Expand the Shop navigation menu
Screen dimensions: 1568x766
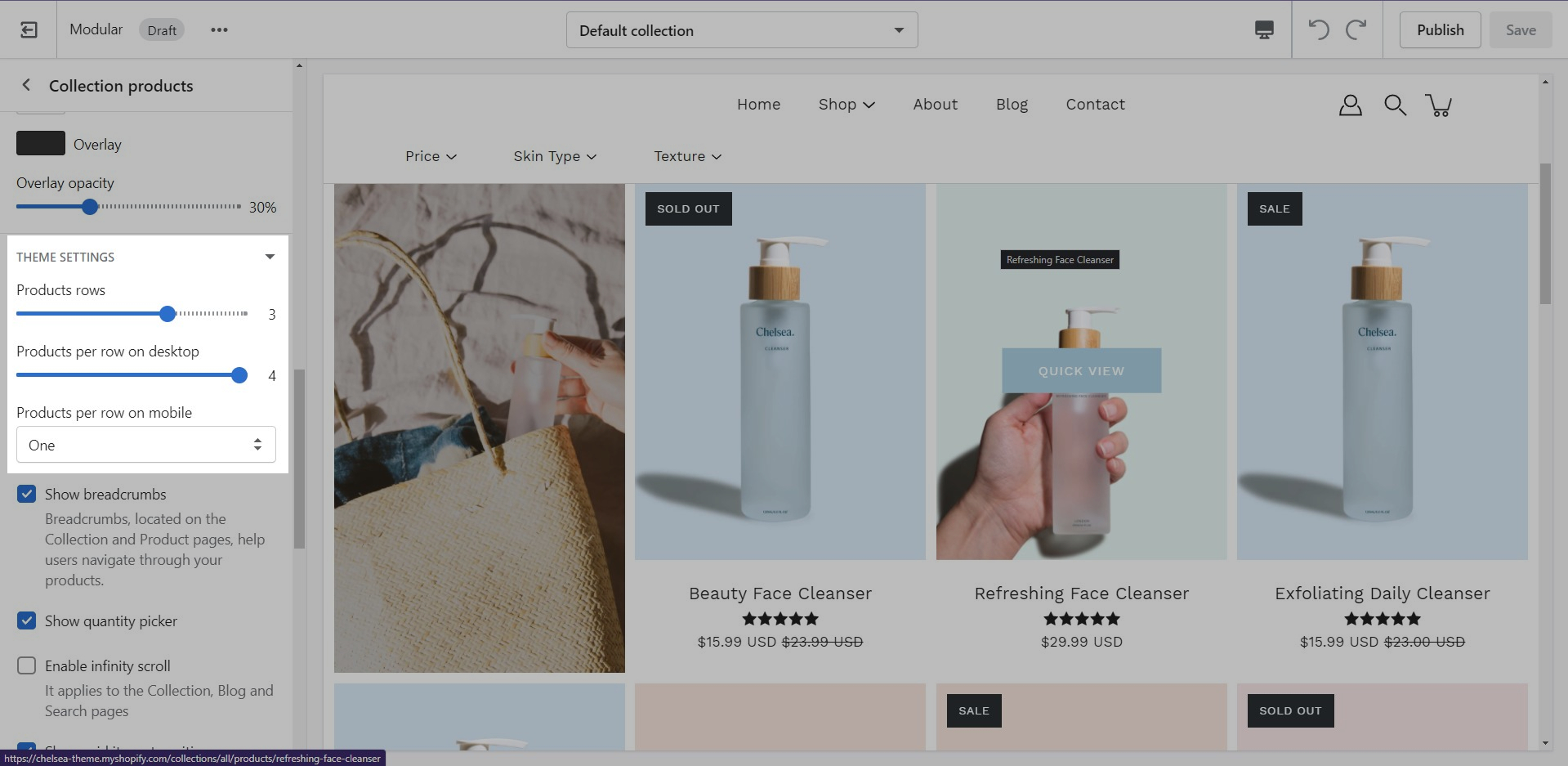846,105
